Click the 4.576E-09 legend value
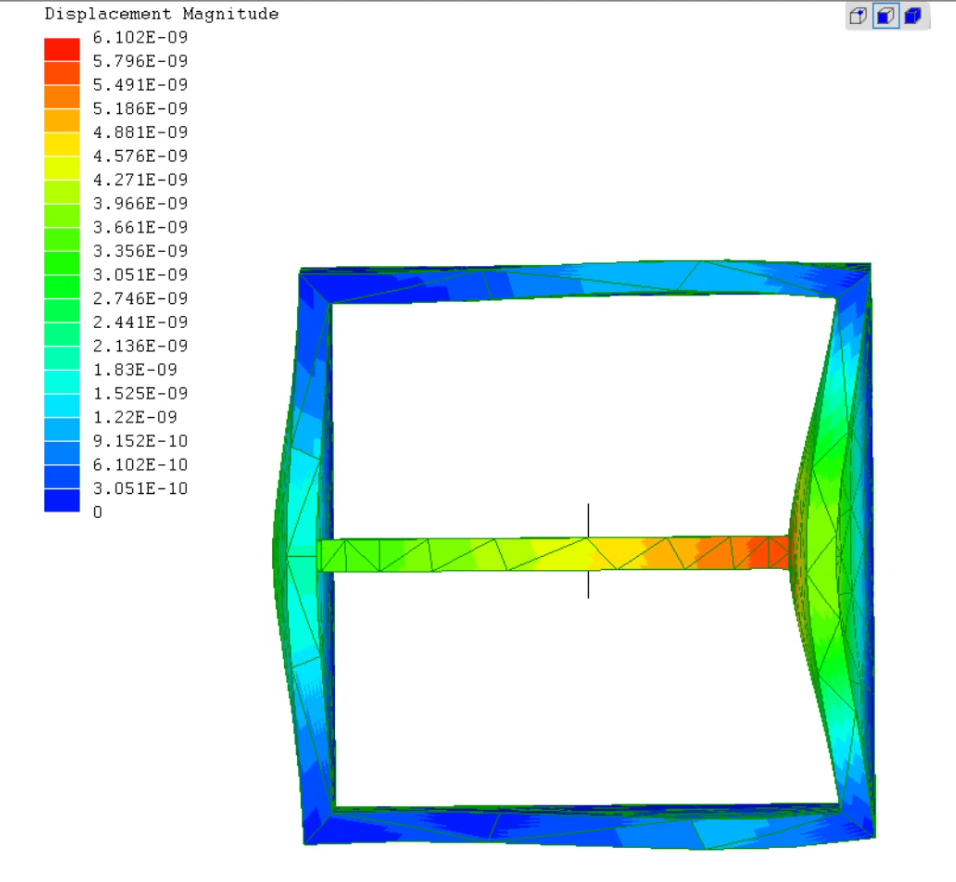956x882 pixels. point(140,157)
